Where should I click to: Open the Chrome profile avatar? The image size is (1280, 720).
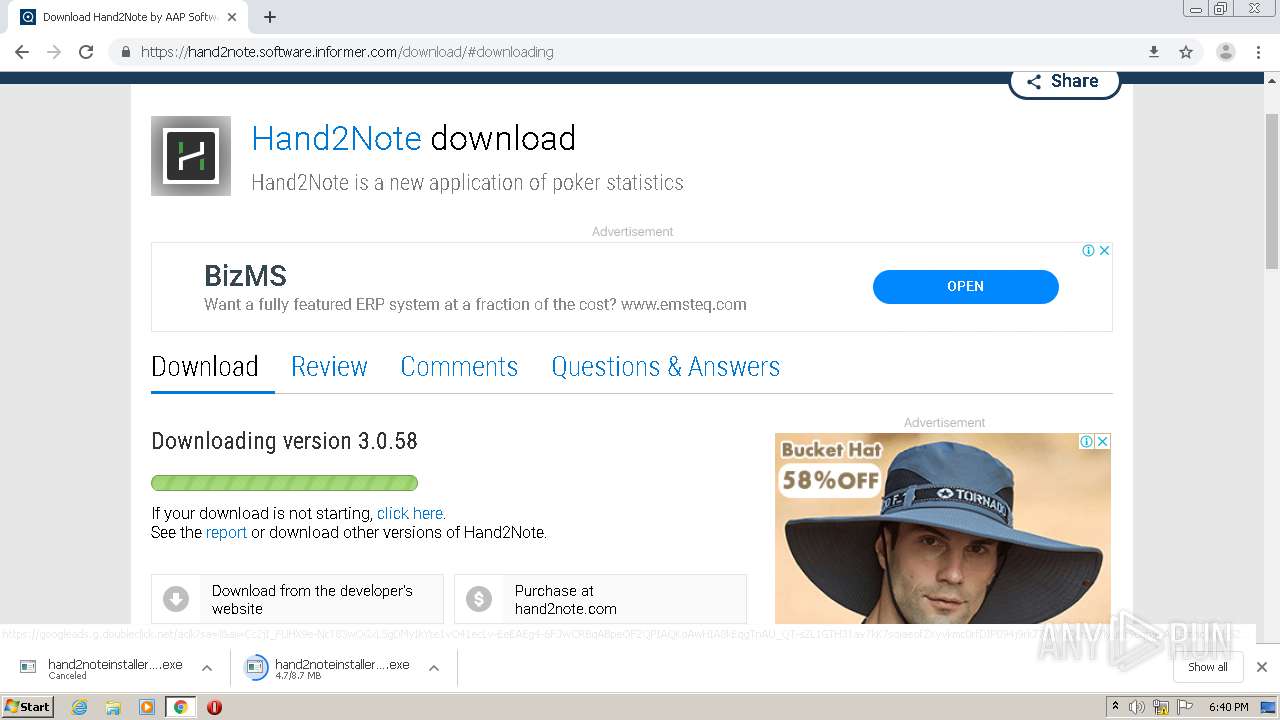1225,52
